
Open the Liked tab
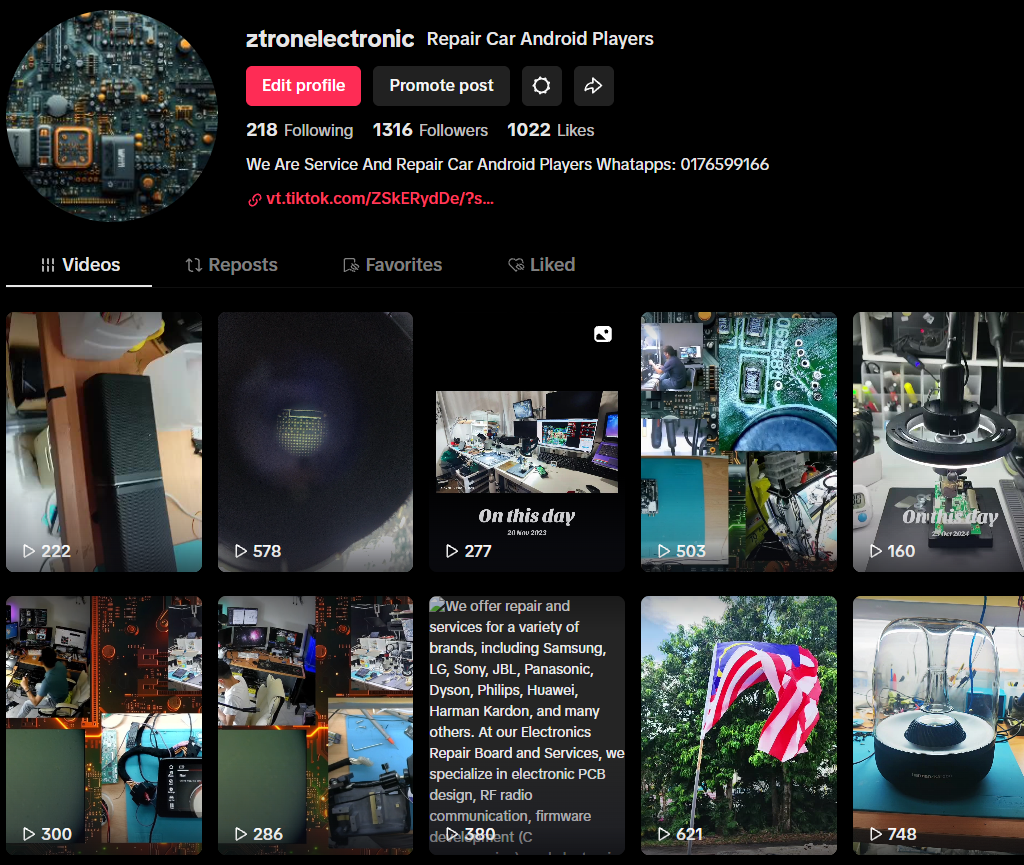click(x=541, y=265)
